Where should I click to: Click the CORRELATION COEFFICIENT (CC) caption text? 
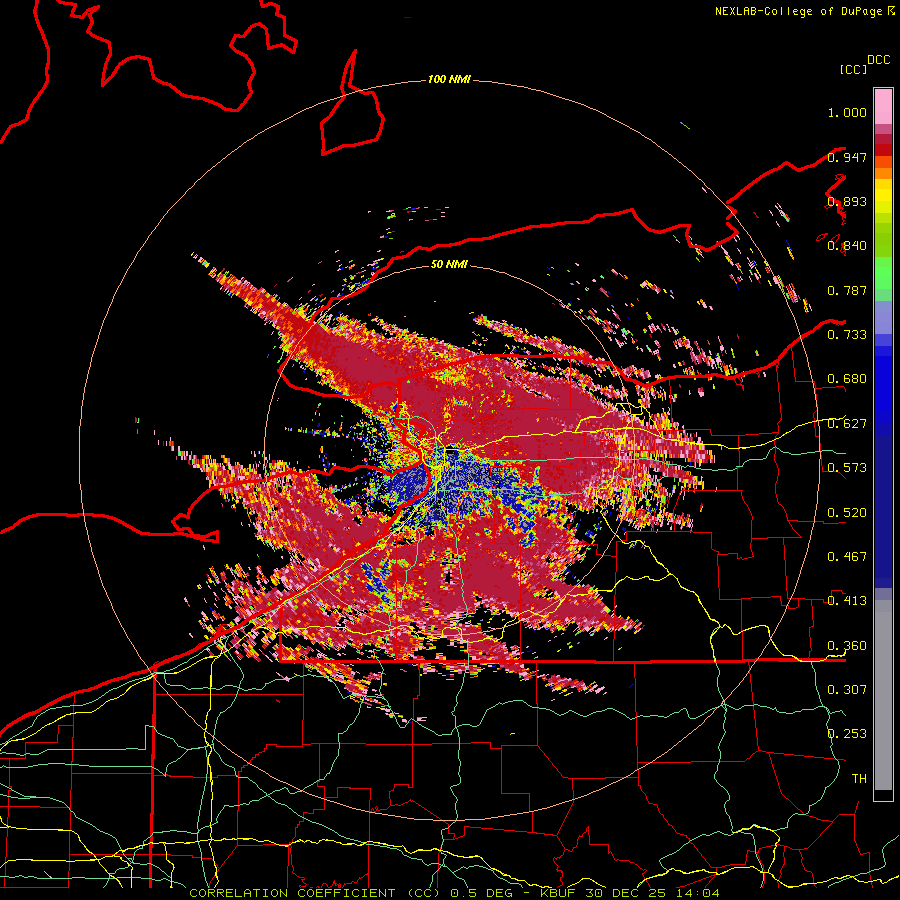[x=315, y=893]
